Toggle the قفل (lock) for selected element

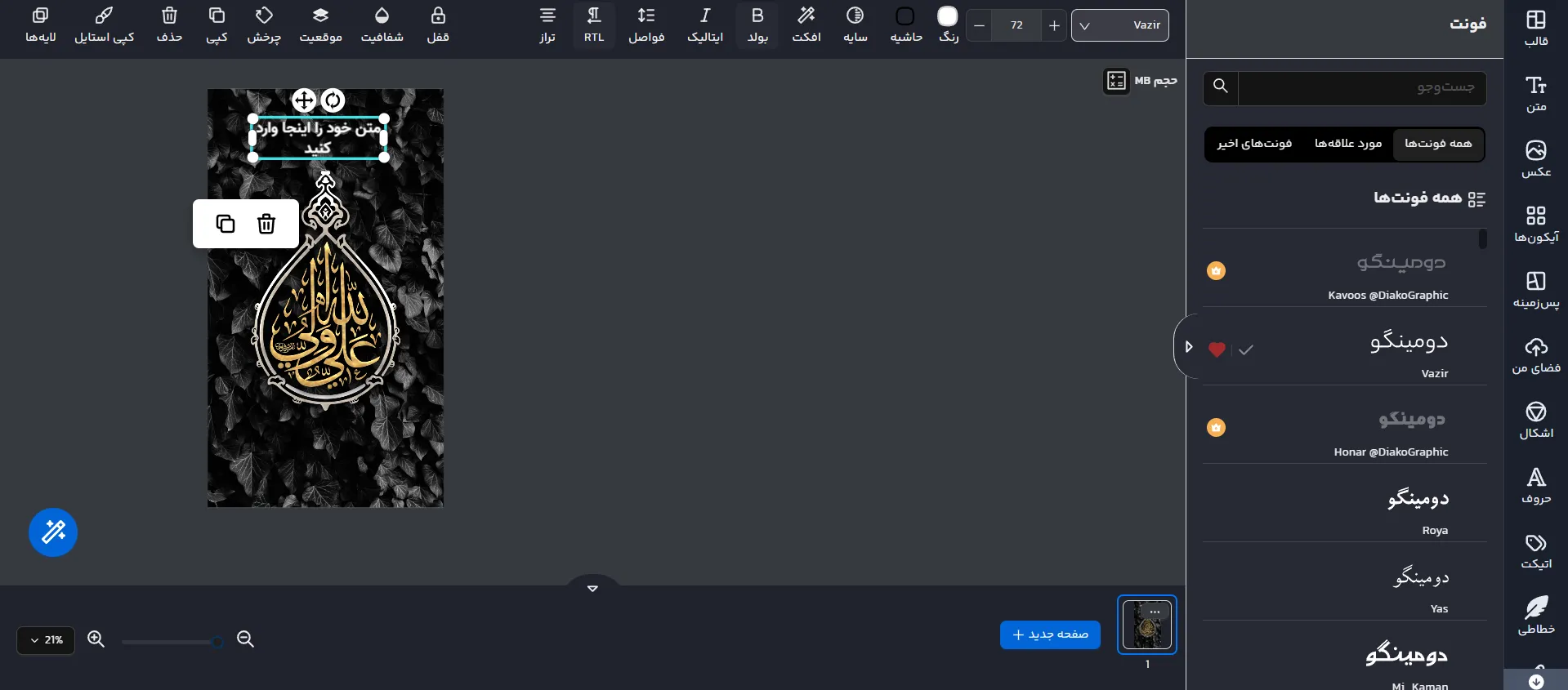coord(438,25)
